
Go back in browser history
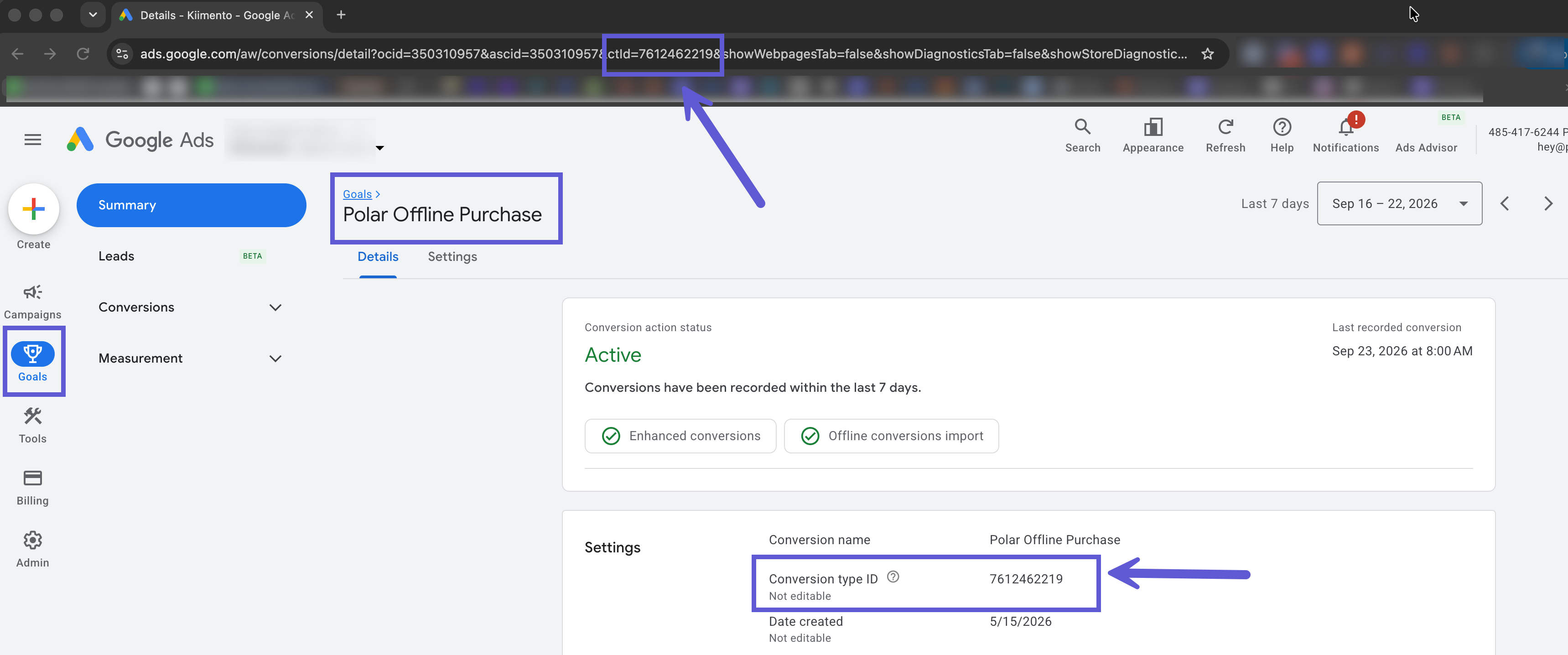point(18,53)
